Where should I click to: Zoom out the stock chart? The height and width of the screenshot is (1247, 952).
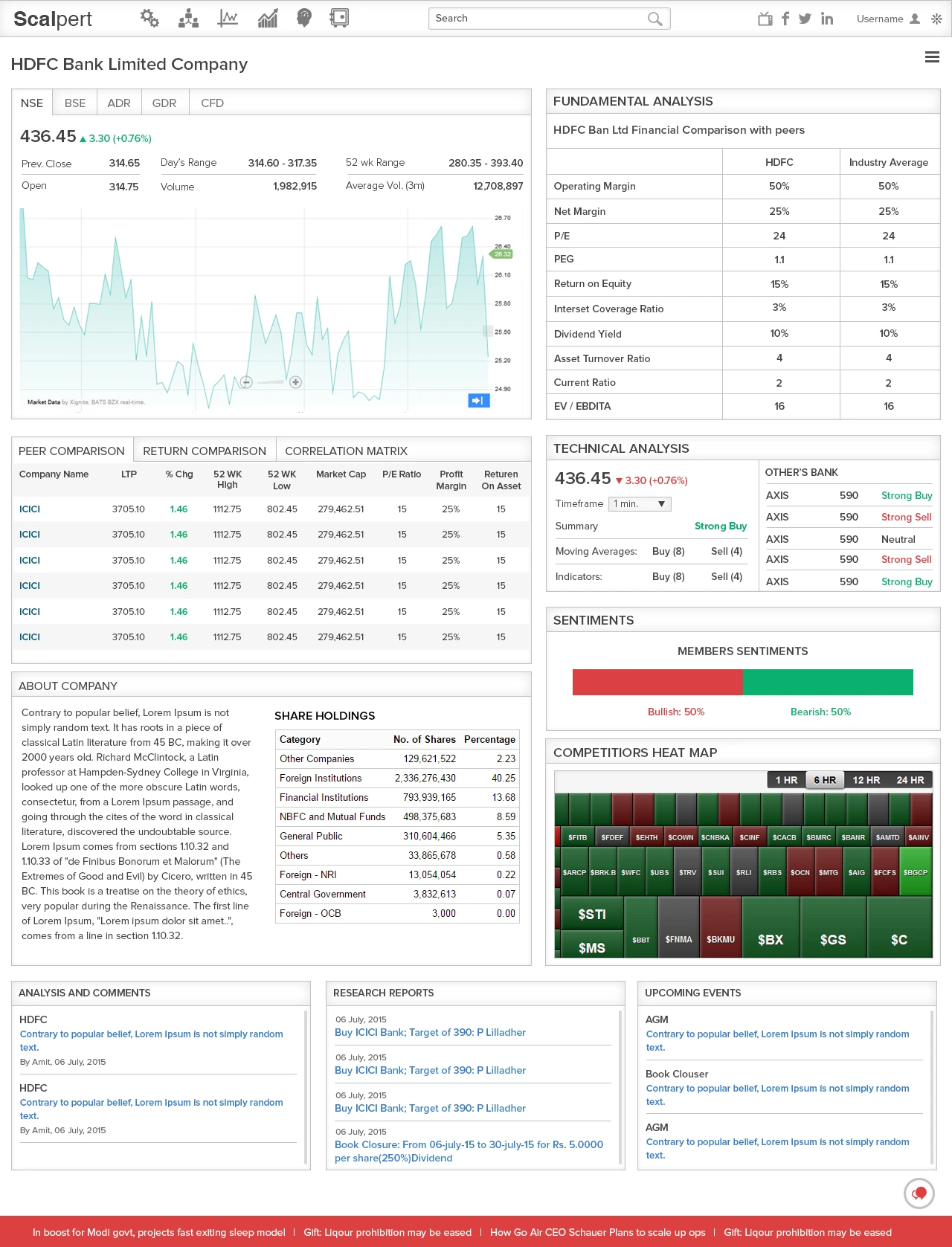tap(246, 382)
